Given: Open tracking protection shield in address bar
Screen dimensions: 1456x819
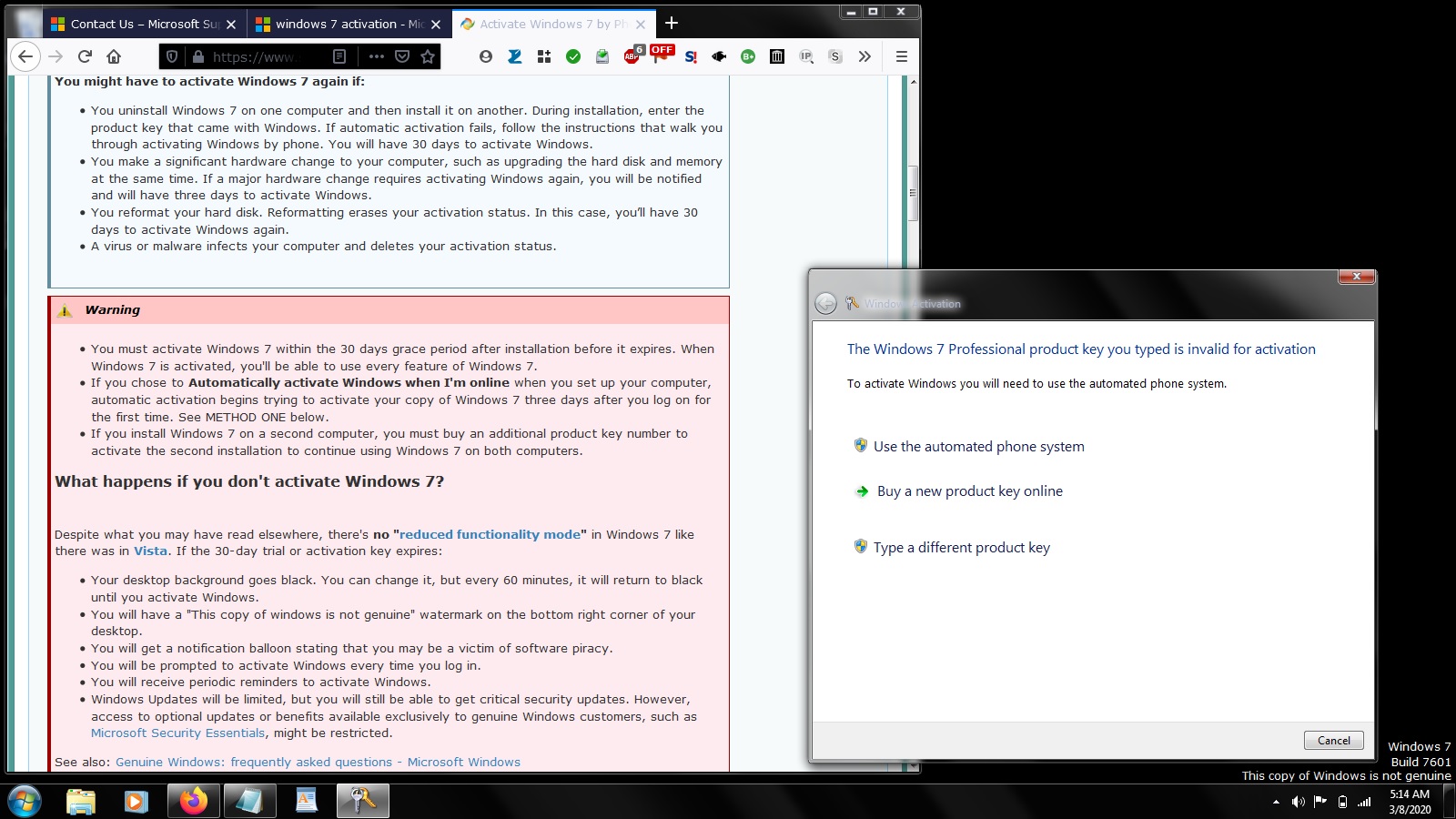Looking at the screenshot, I should click(172, 56).
